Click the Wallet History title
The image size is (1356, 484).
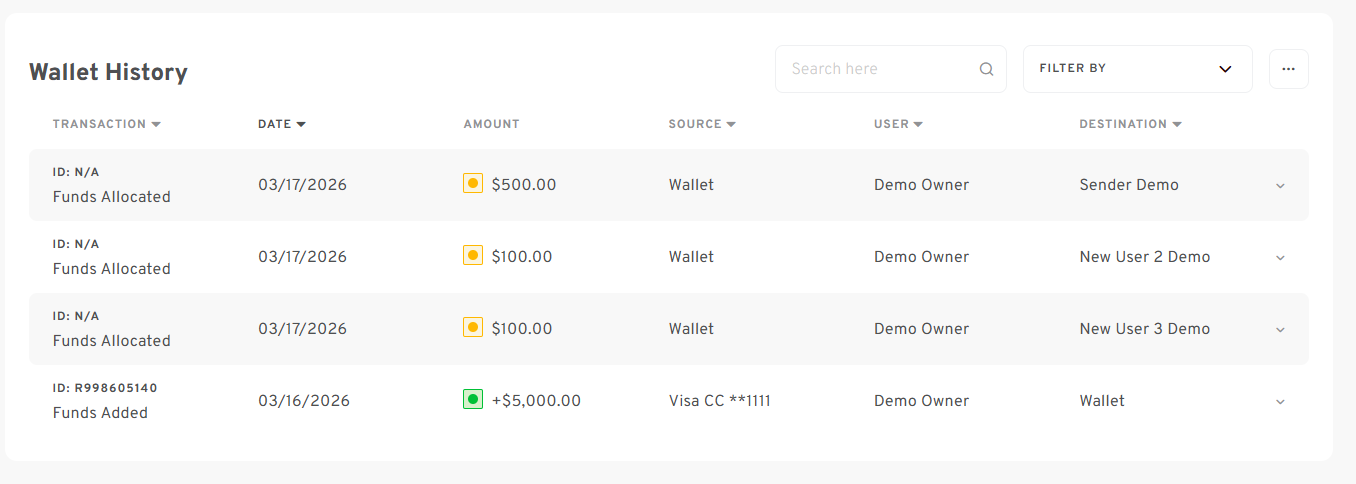pyautogui.click(x=108, y=72)
